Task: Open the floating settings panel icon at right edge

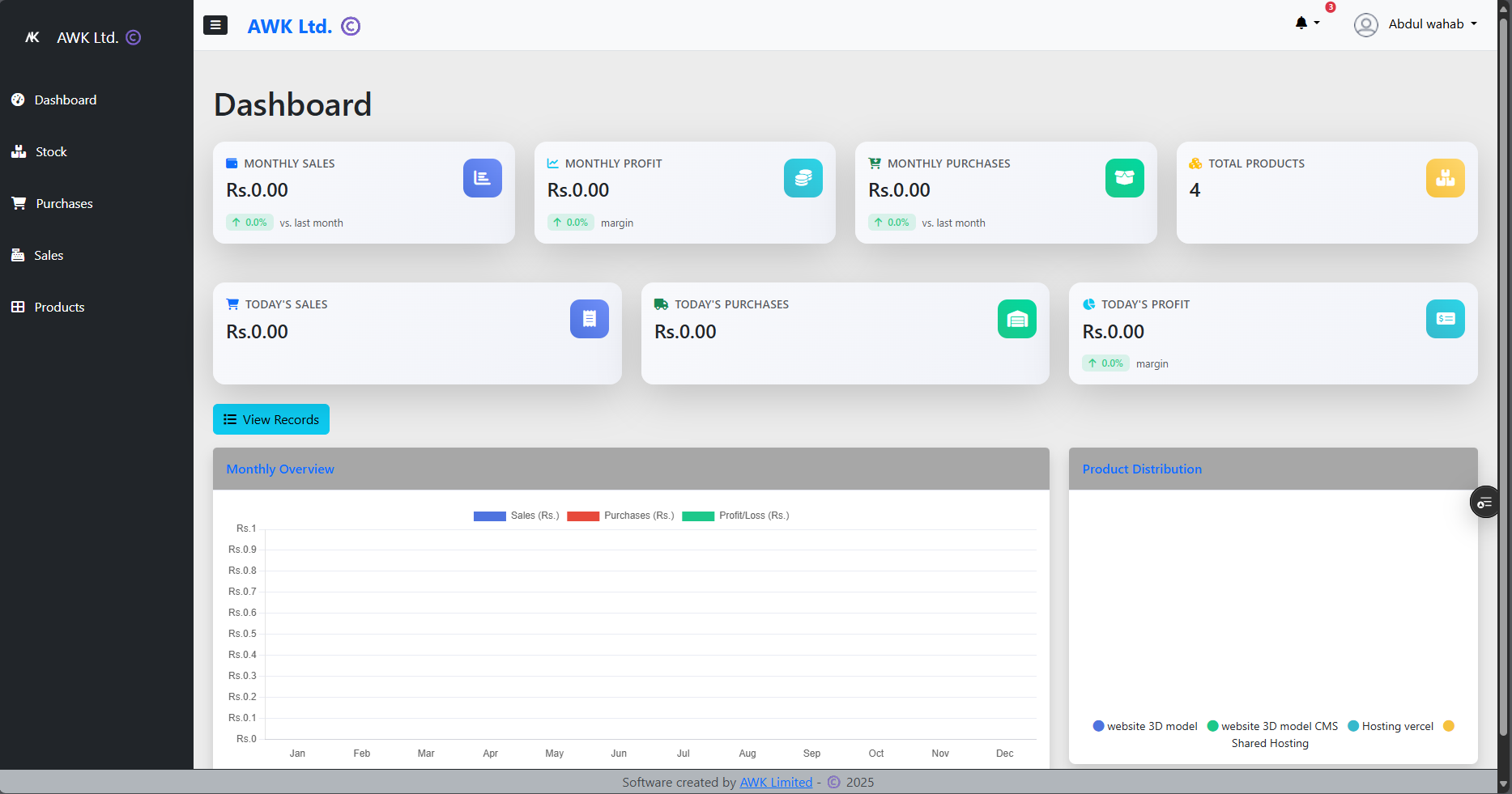Action: tap(1484, 503)
